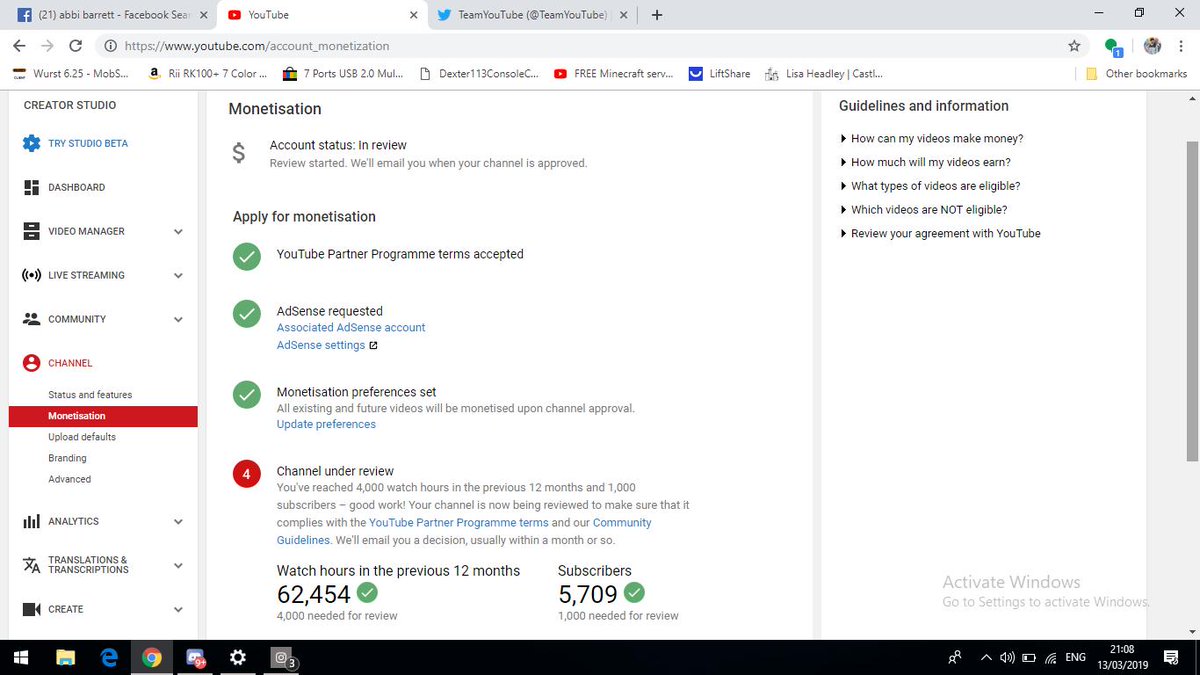Expand 'How much will my videos earn?'
This screenshot has height=675, width=1200.
coord(925,162)
